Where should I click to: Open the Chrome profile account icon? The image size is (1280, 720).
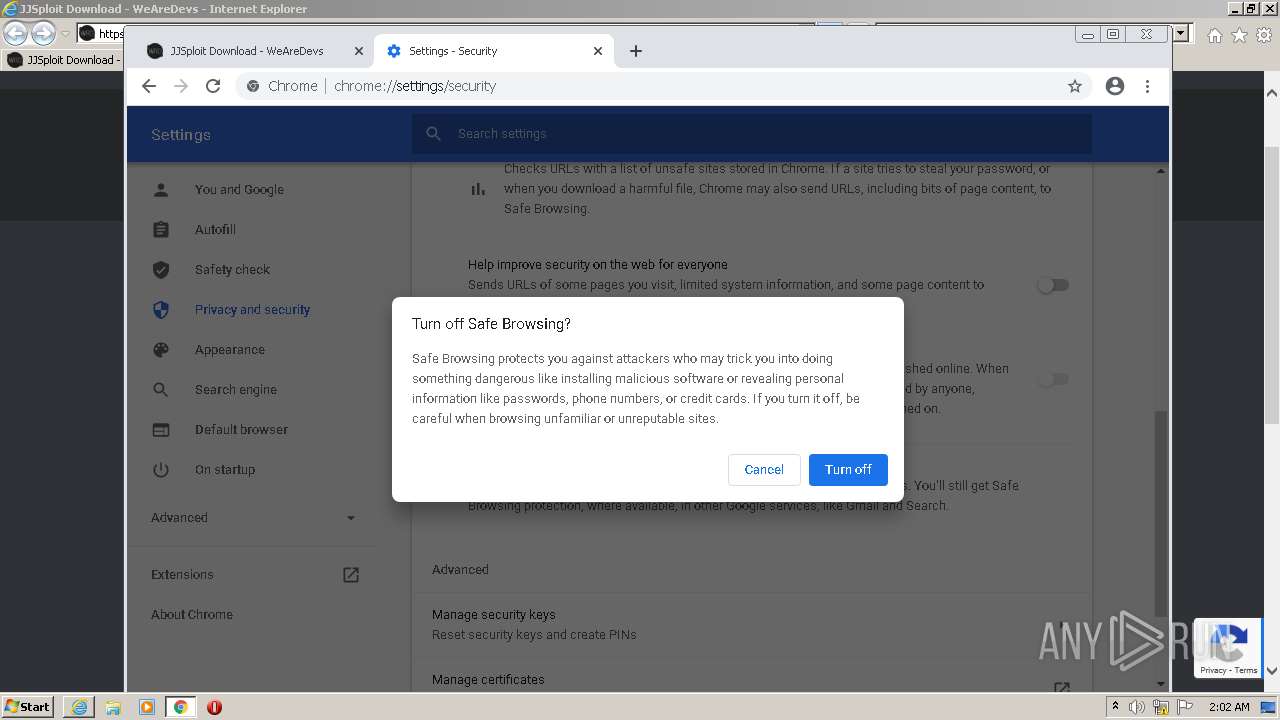click(1115, 86)
